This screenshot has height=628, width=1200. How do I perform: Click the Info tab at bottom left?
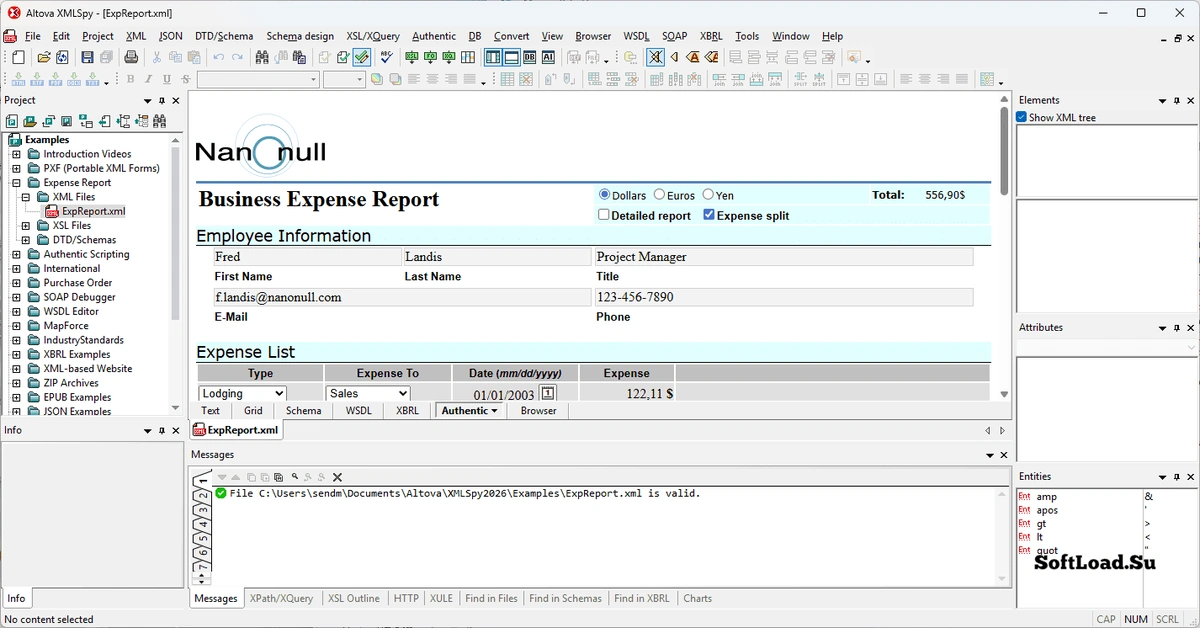click(x=16, y=598)
